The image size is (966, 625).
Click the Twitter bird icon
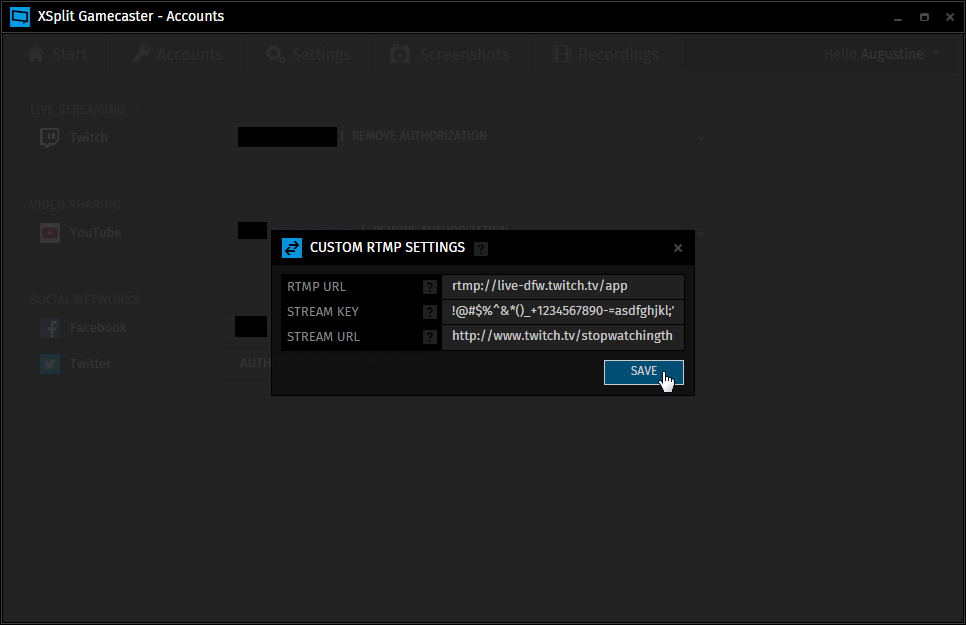coord(50,364)
